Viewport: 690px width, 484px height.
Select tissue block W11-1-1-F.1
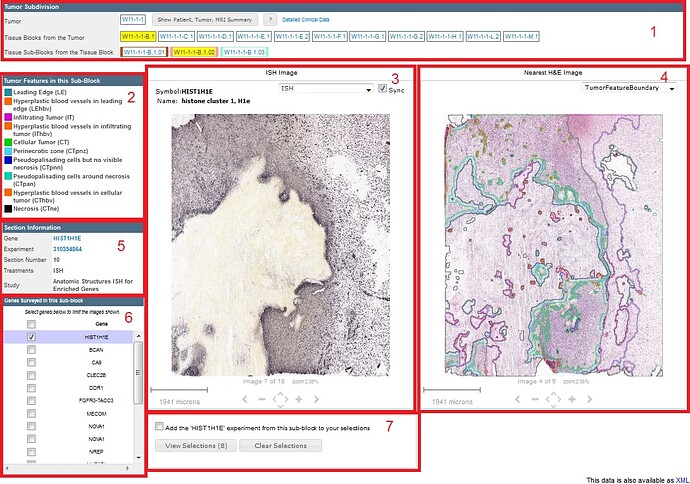coord(330,37)
